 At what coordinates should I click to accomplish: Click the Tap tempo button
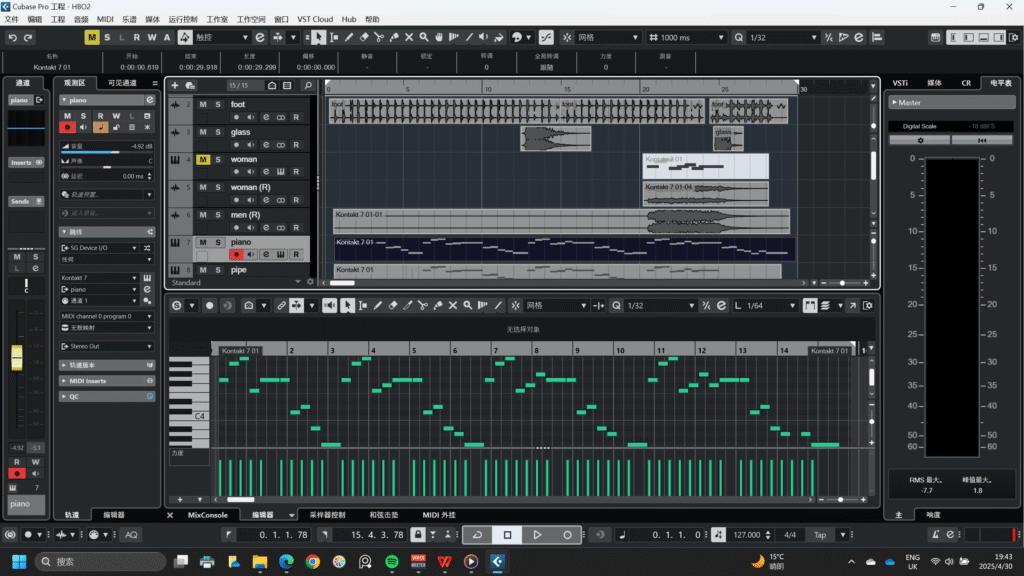[x=820, y=535]
